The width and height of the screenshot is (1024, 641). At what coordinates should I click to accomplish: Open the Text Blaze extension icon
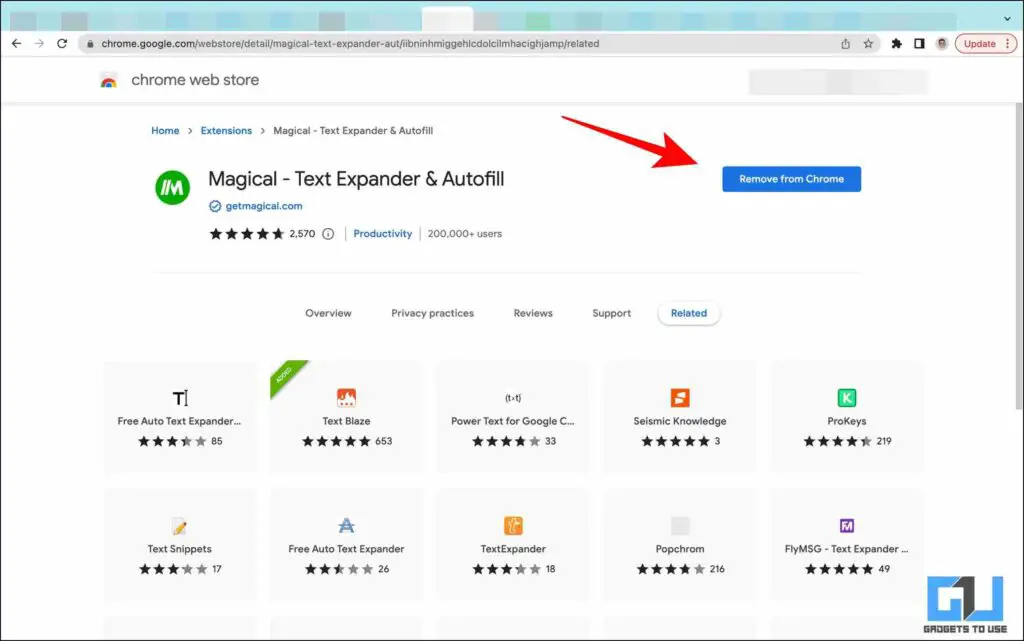click(346, 398)
